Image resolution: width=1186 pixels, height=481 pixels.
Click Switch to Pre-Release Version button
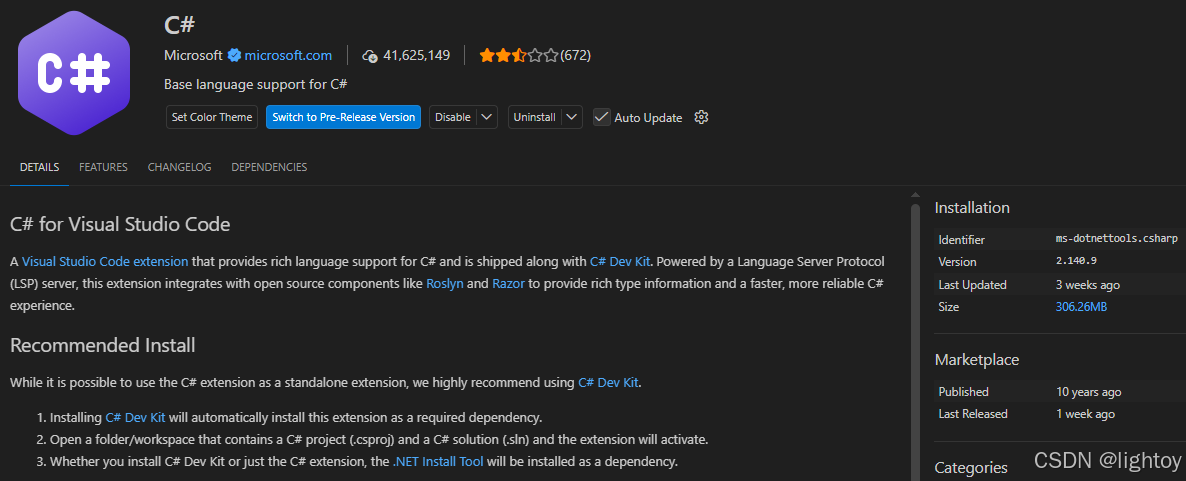pos(343,117)
